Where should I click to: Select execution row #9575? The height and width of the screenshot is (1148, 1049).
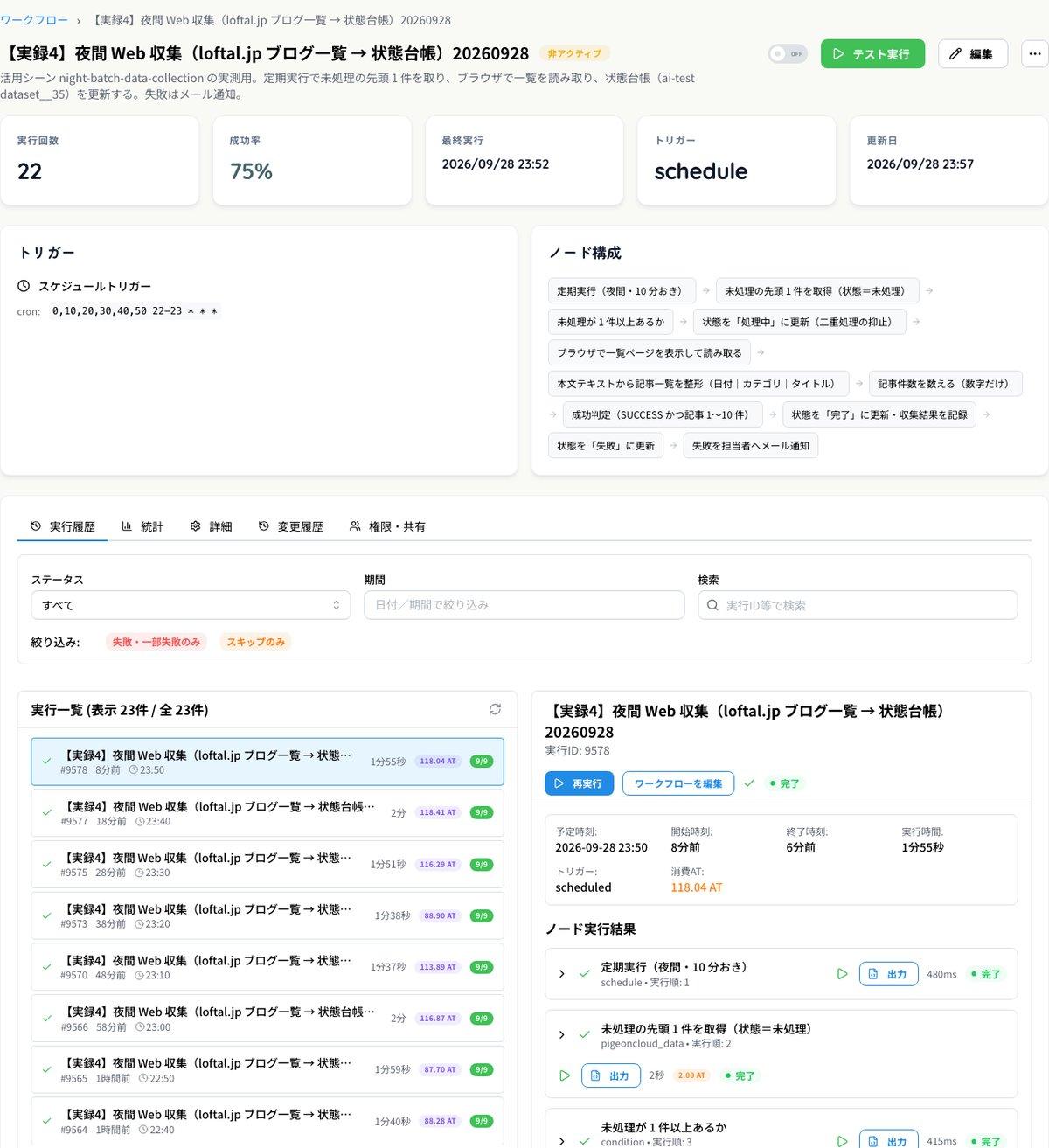point(267,865)
